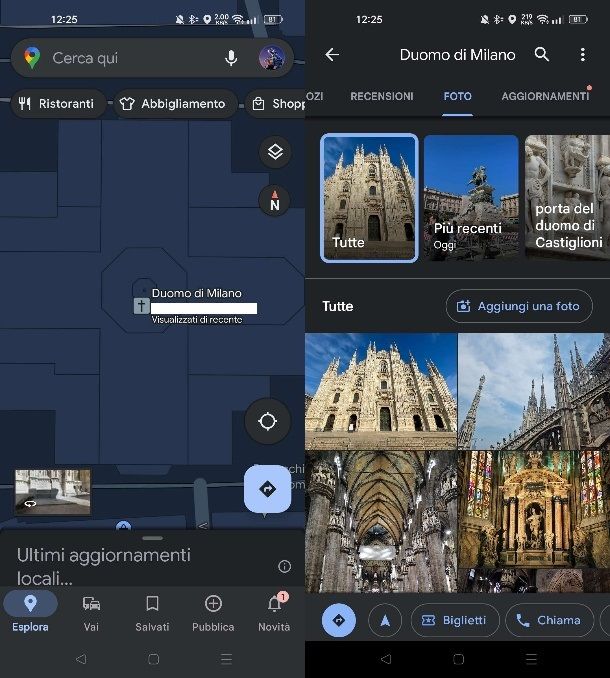This screenshot has height=678, width=610.
Task: Tap the blue directions button on map
Action: (268, 489)
